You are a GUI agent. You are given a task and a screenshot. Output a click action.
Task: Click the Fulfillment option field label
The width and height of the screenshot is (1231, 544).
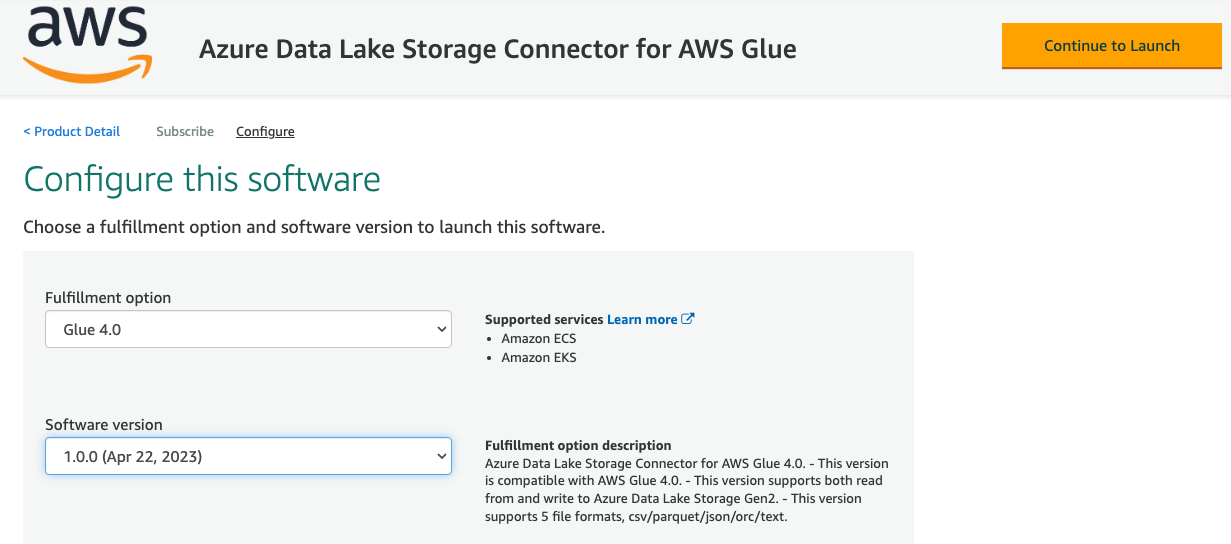[108, 298]
